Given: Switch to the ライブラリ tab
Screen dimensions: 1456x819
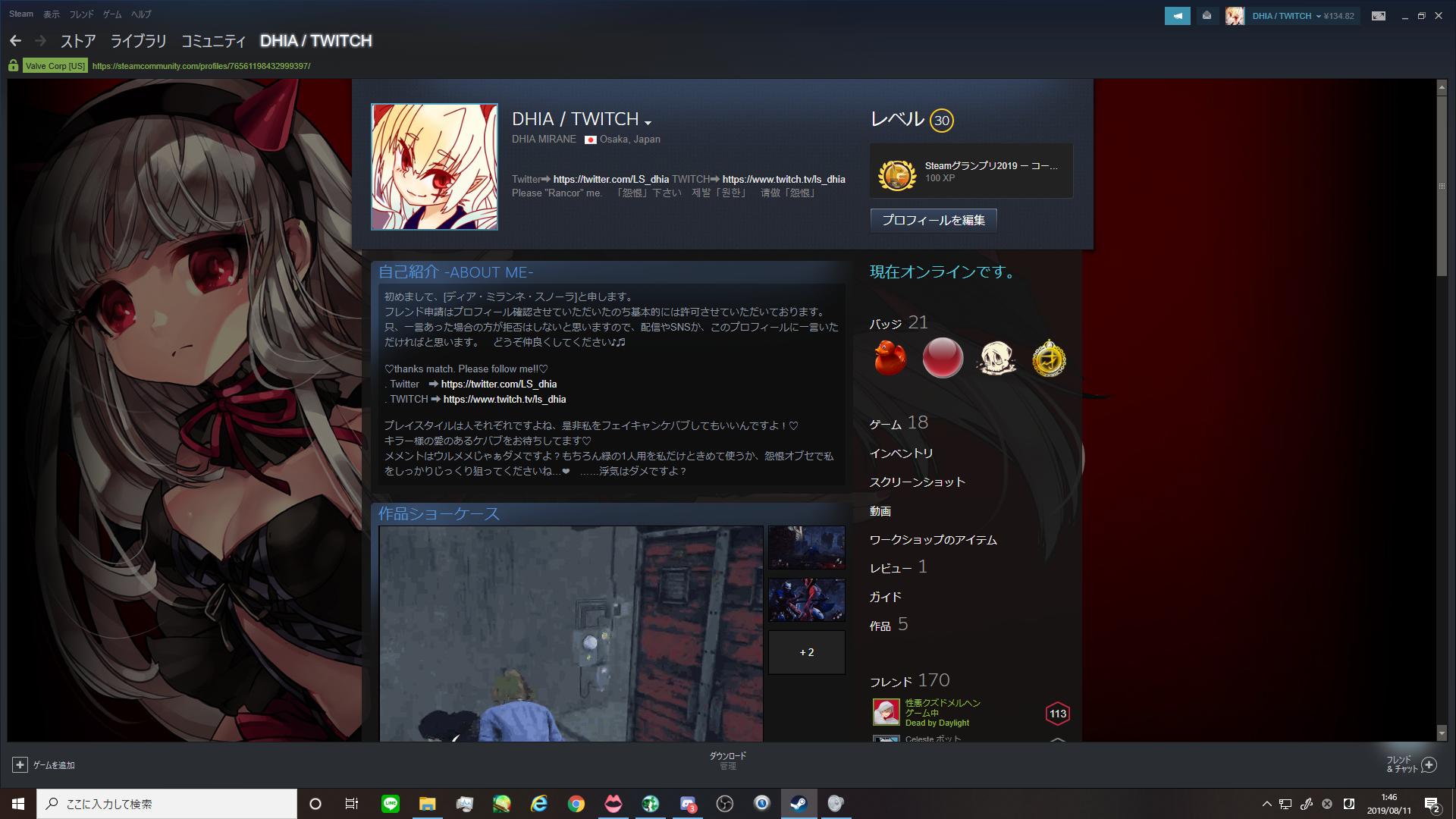Looking at the screenshot, I should [139, 41].
